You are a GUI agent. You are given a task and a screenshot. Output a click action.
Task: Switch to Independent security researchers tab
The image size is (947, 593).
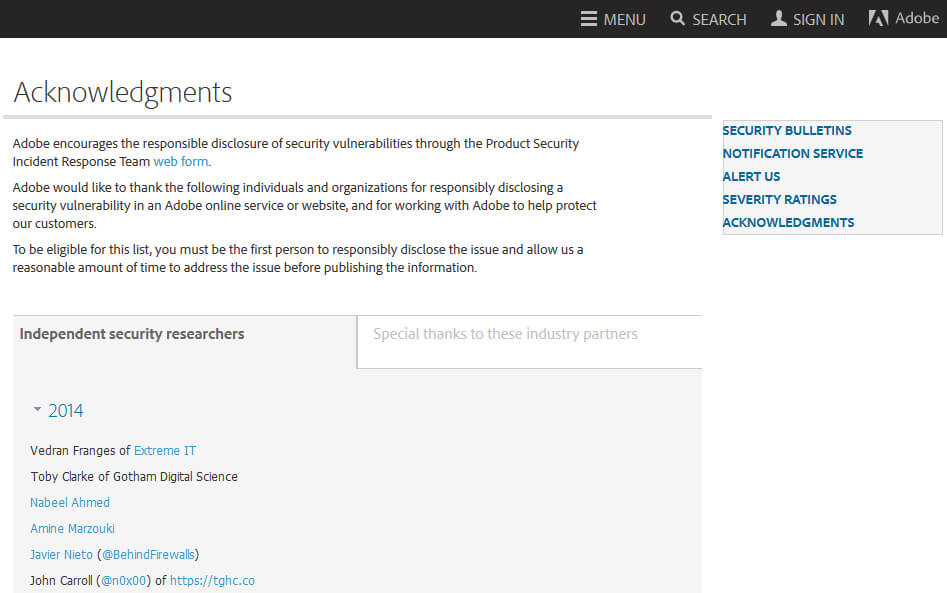click(x=132, y=334)
